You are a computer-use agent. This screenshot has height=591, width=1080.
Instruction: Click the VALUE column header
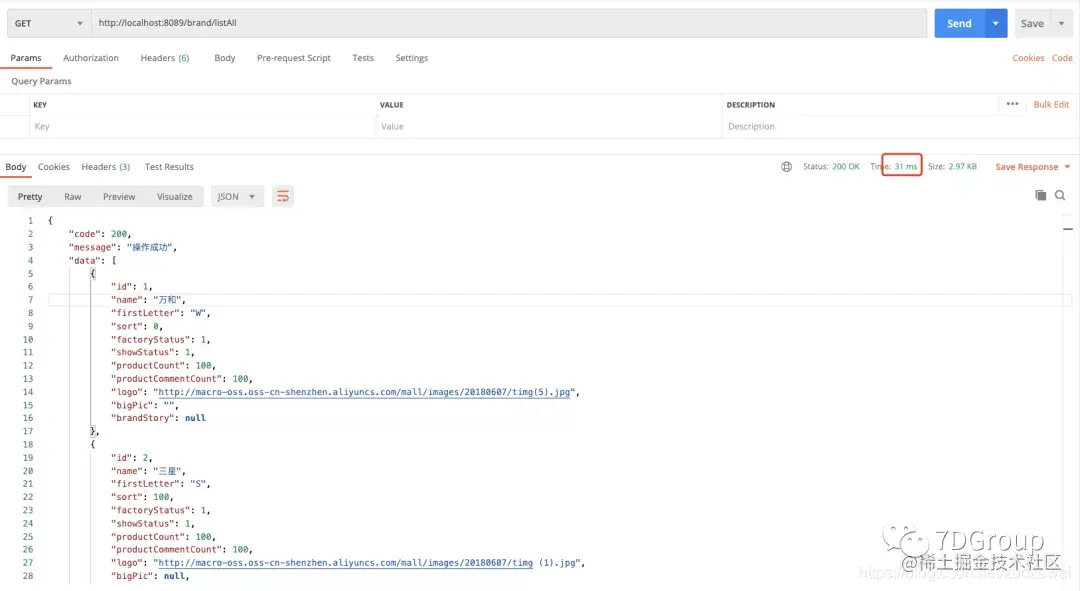pyautogui.click(x=391, y=105)
